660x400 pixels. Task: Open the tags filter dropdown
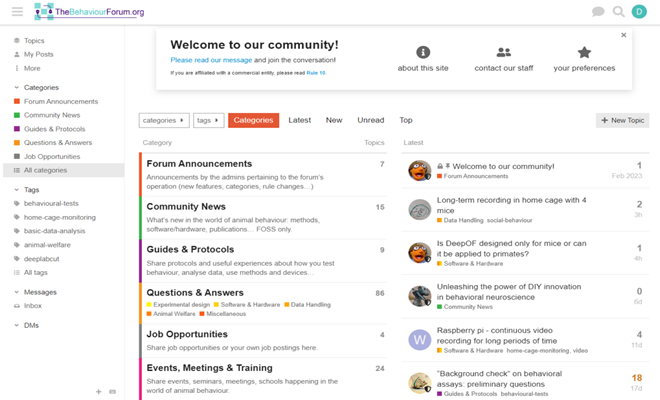(x=208, y=120)
